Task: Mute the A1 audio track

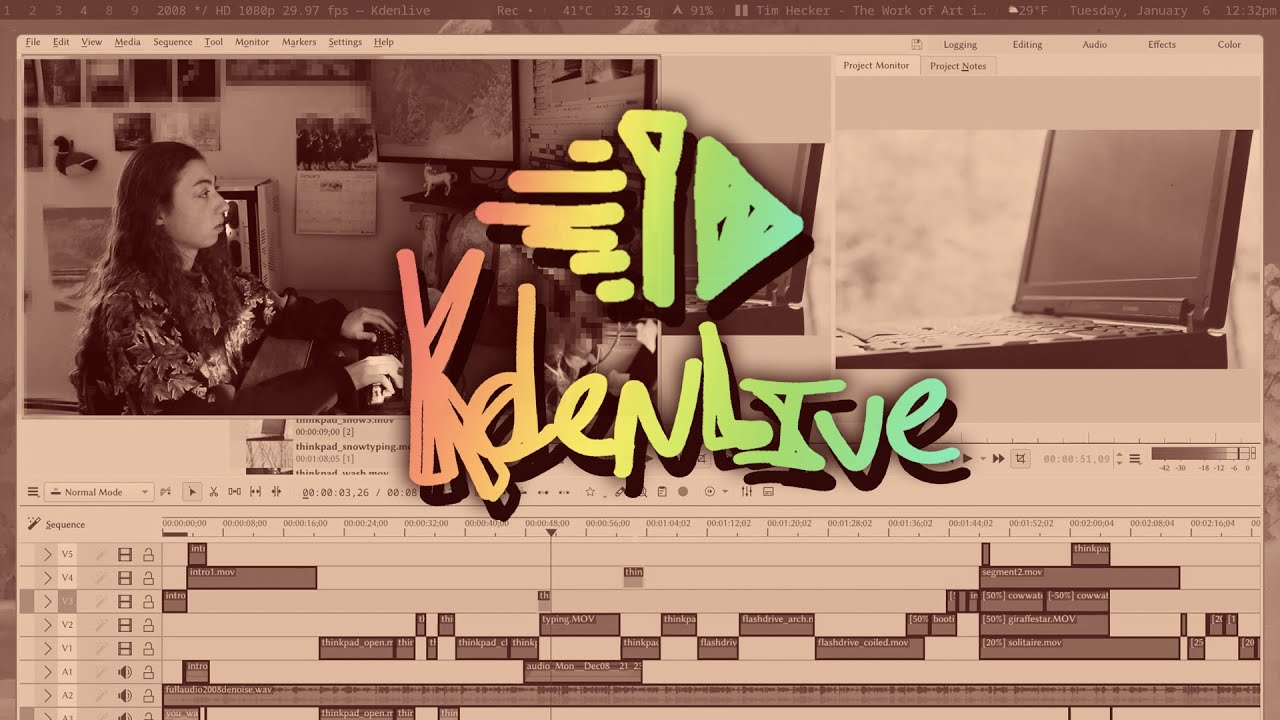Action: click(x=125, y=672)
